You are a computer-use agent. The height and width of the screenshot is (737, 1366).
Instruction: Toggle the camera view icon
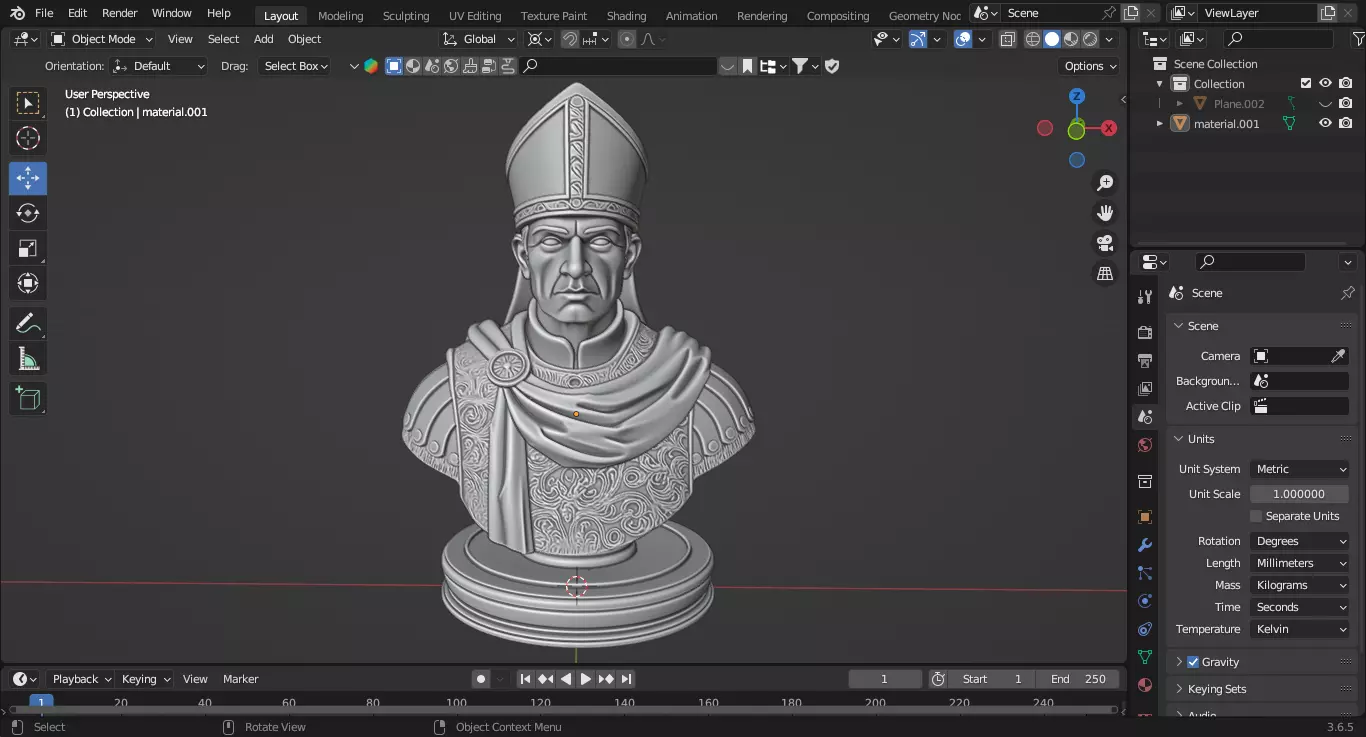[1105, 243]
